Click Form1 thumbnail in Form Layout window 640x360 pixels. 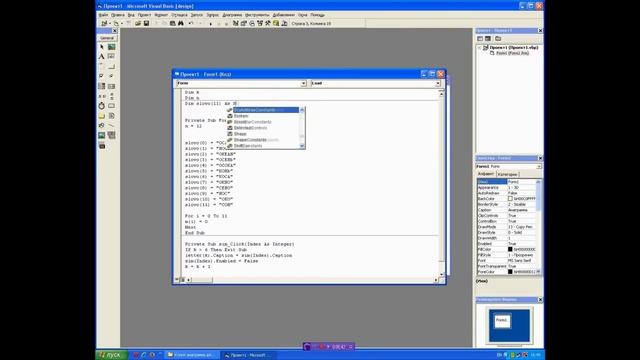(502, 321)
